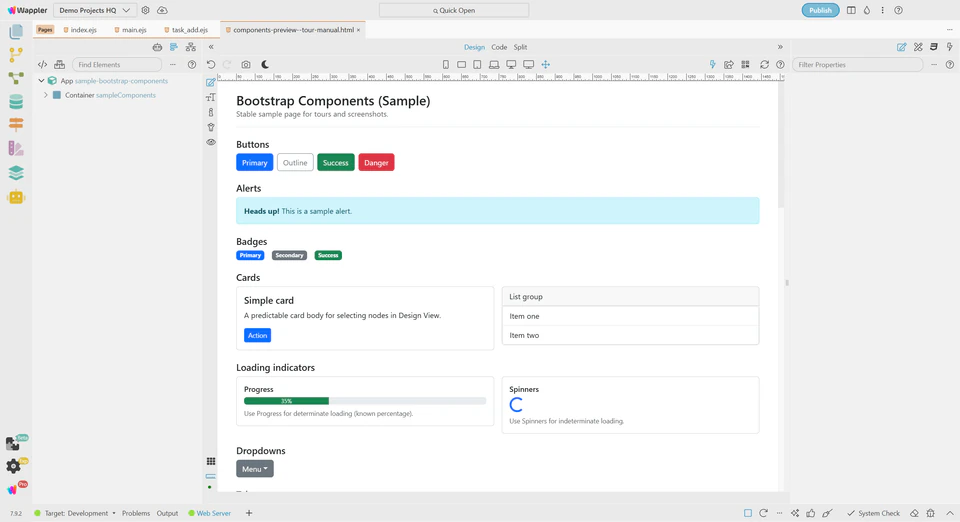This screenshot has width=960, height=522.
Task: Toggle the text editing tool in side strip
Action: pyautogui.click(x=211, y=97)
